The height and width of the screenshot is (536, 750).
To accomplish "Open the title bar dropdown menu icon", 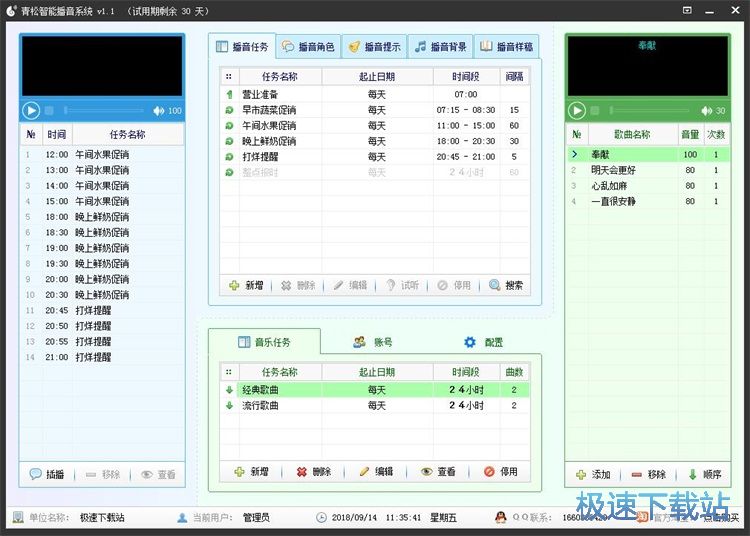I will tap(688, 10).
